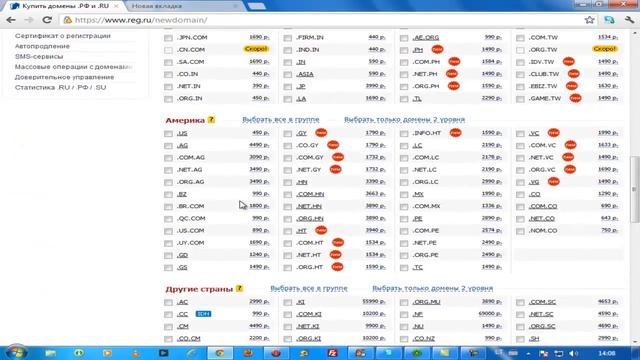Open Автопродление in the sidebar

pos(42,46)
